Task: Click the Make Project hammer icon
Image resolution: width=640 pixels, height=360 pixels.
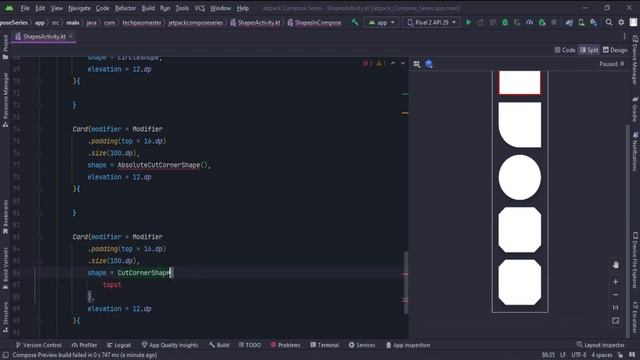Action: [355, 22]
